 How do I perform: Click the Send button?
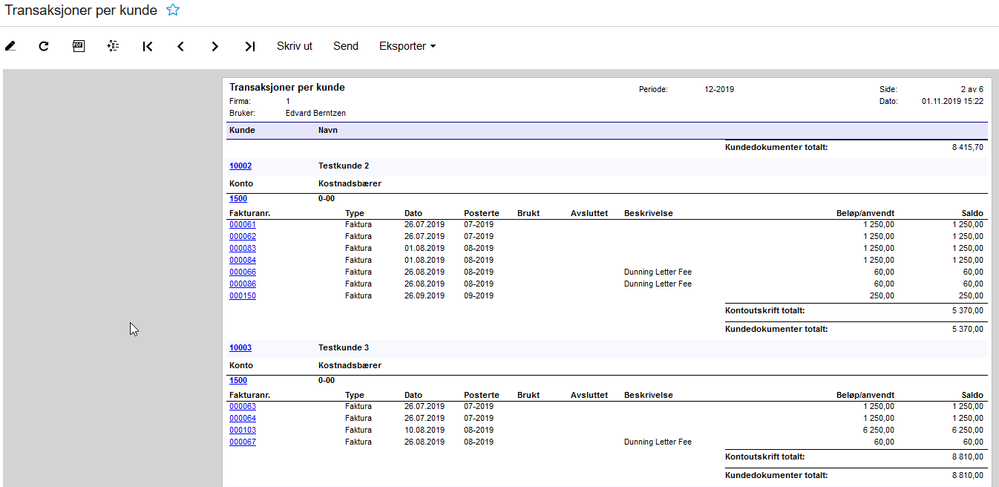pyautogui.click(x=346, y=46)
